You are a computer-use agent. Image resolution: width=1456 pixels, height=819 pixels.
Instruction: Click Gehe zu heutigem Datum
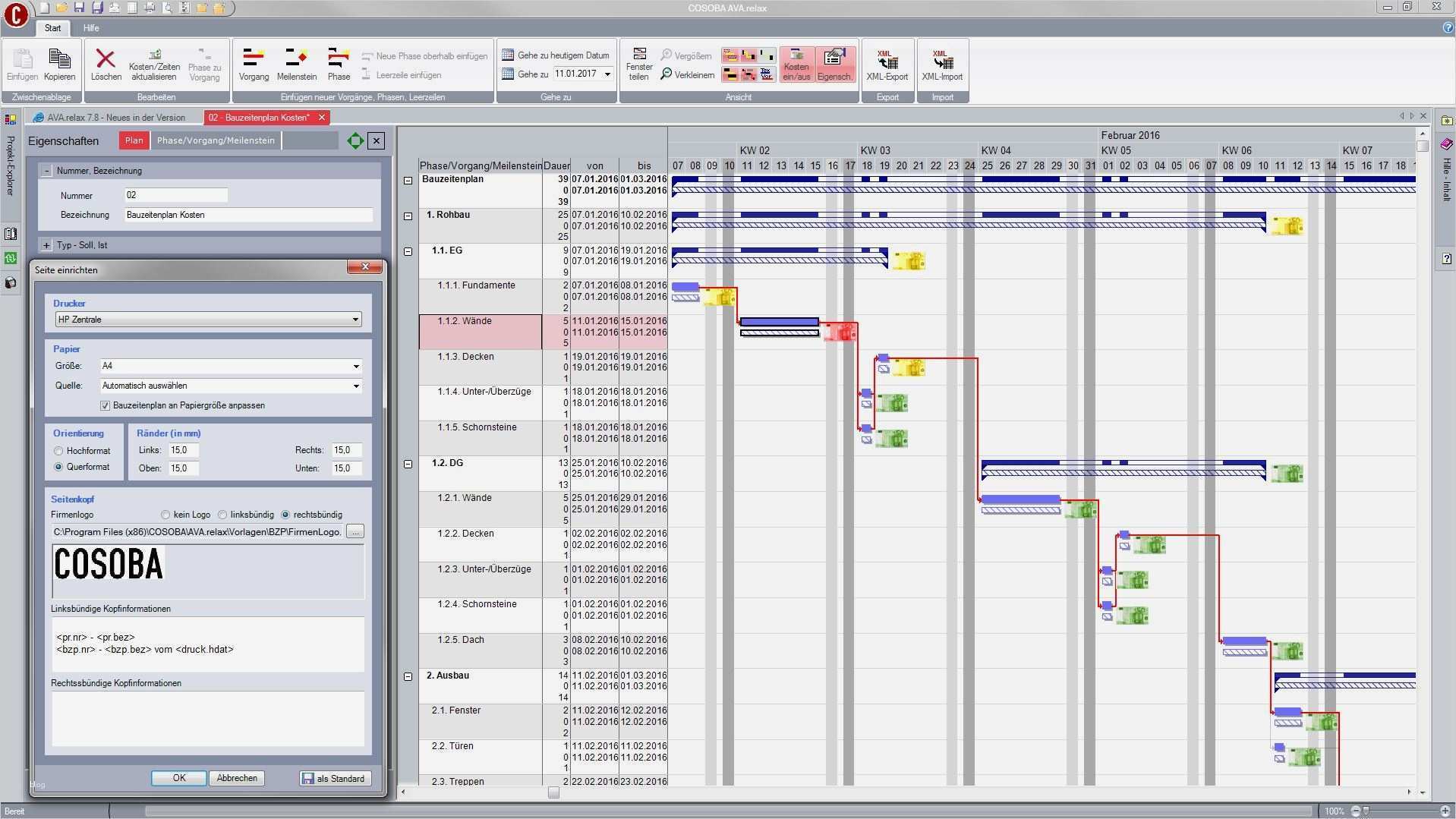coord(556,55)
